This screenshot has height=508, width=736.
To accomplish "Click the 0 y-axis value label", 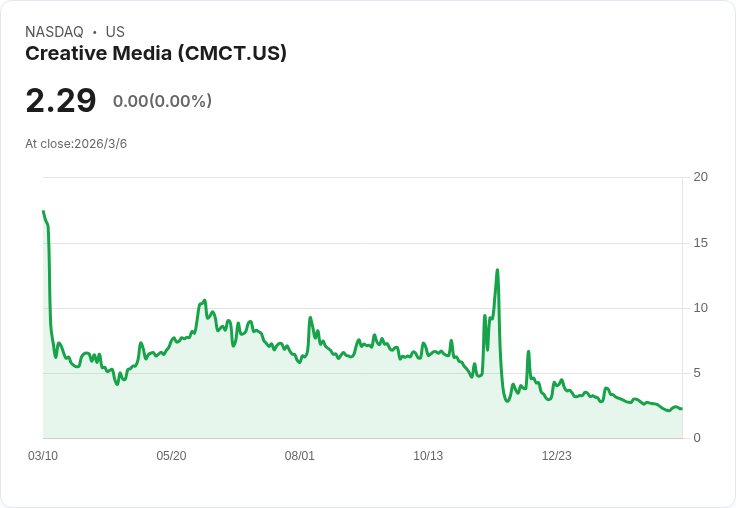I will (x=697, y=438).
